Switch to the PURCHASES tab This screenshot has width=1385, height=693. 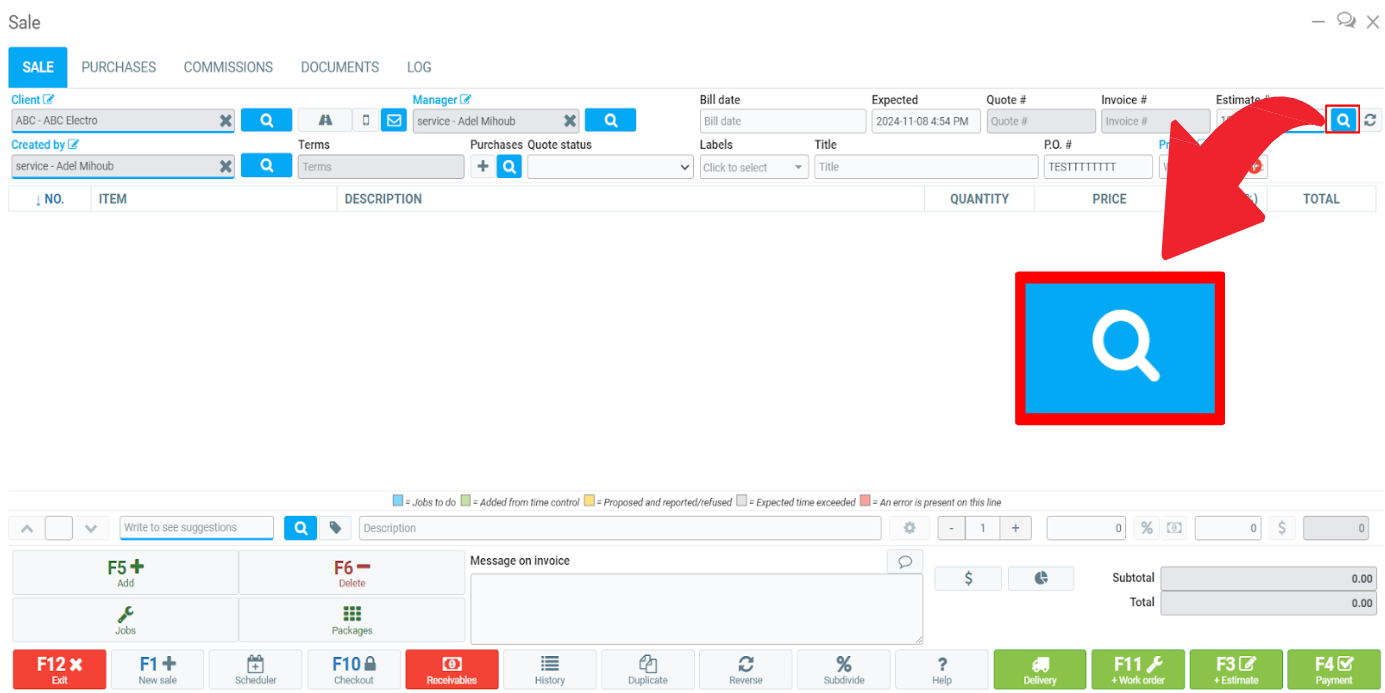point(119,67)
